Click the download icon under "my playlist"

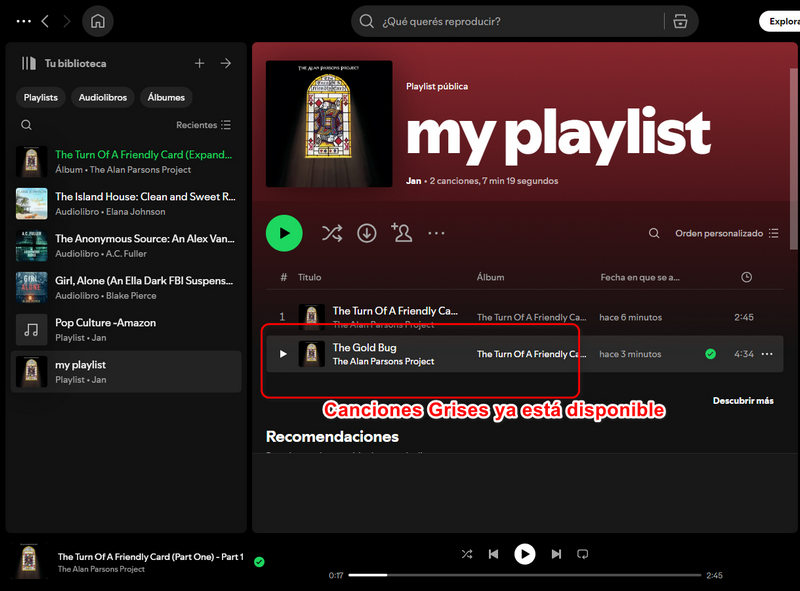pos(367,232)
